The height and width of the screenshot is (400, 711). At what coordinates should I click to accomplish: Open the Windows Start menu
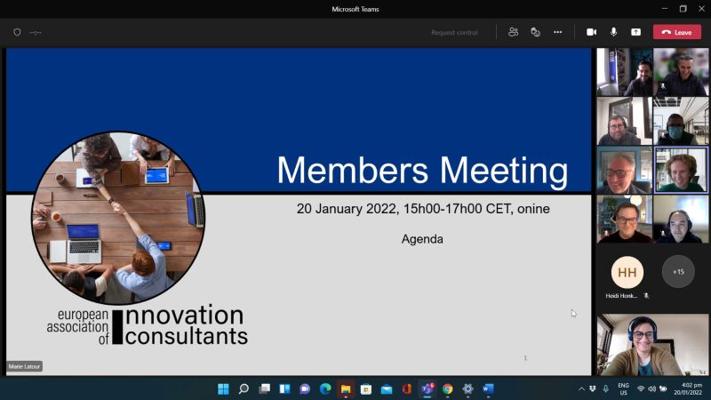tap(223, 389)
